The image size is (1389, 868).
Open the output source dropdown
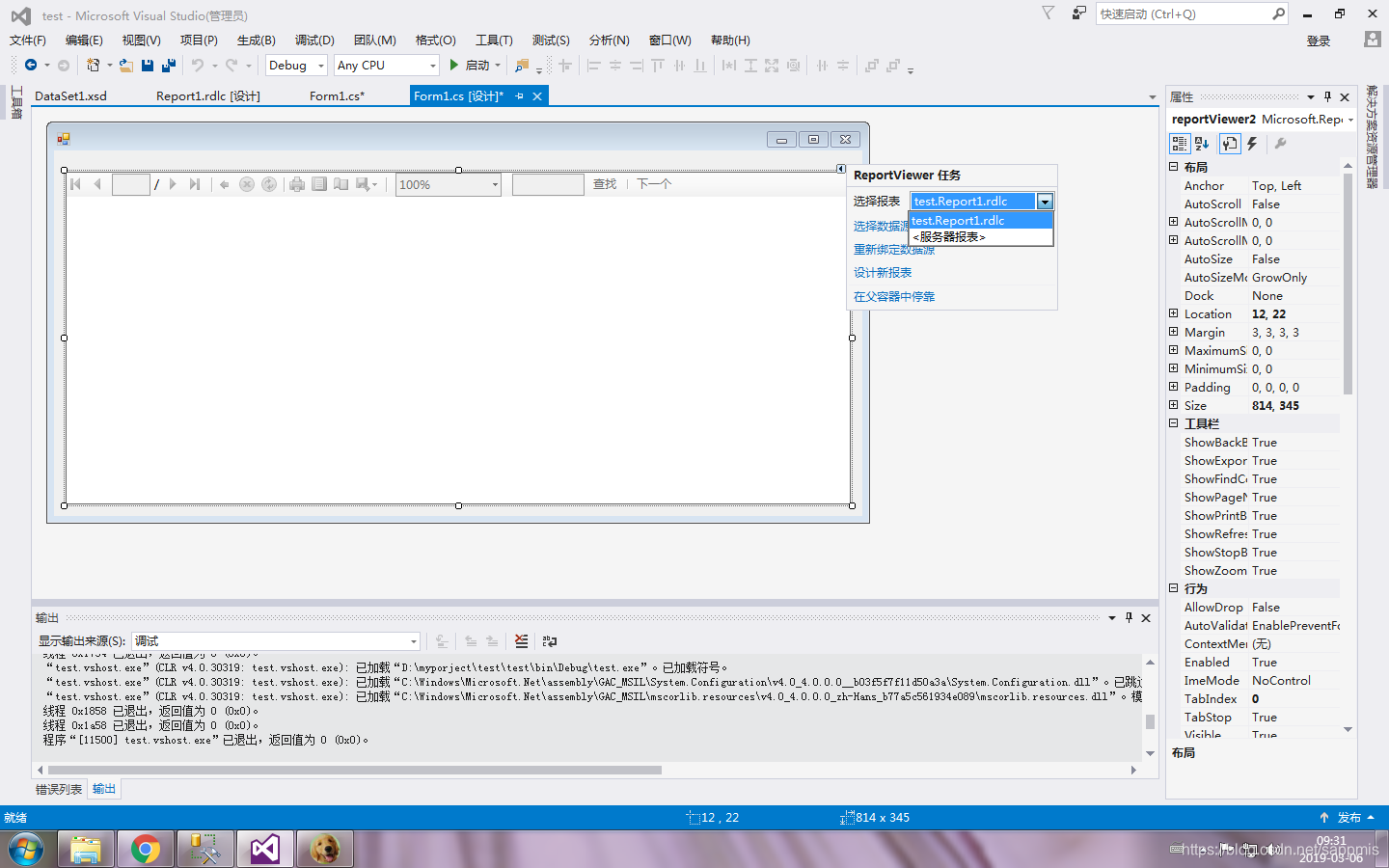click(x=276, y=641)
